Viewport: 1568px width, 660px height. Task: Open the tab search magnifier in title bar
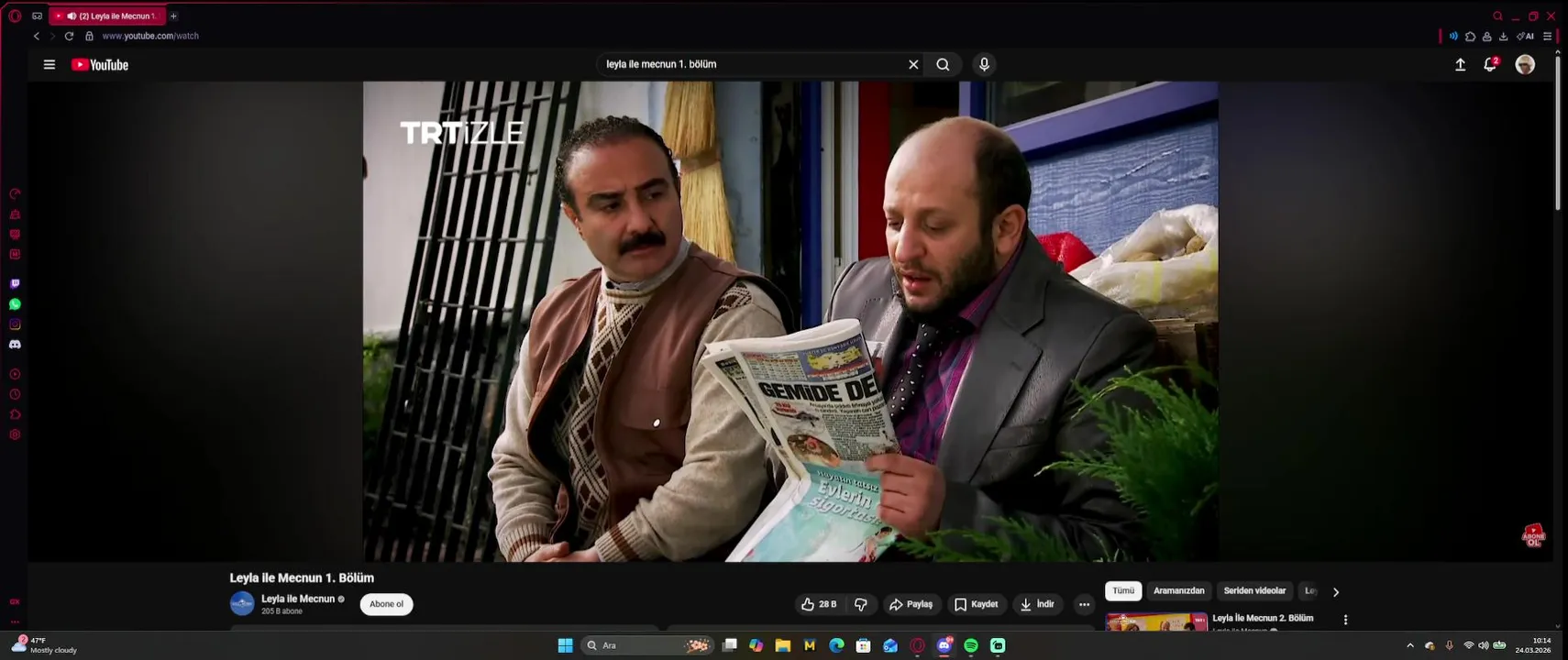click(x=1497, y=16)
